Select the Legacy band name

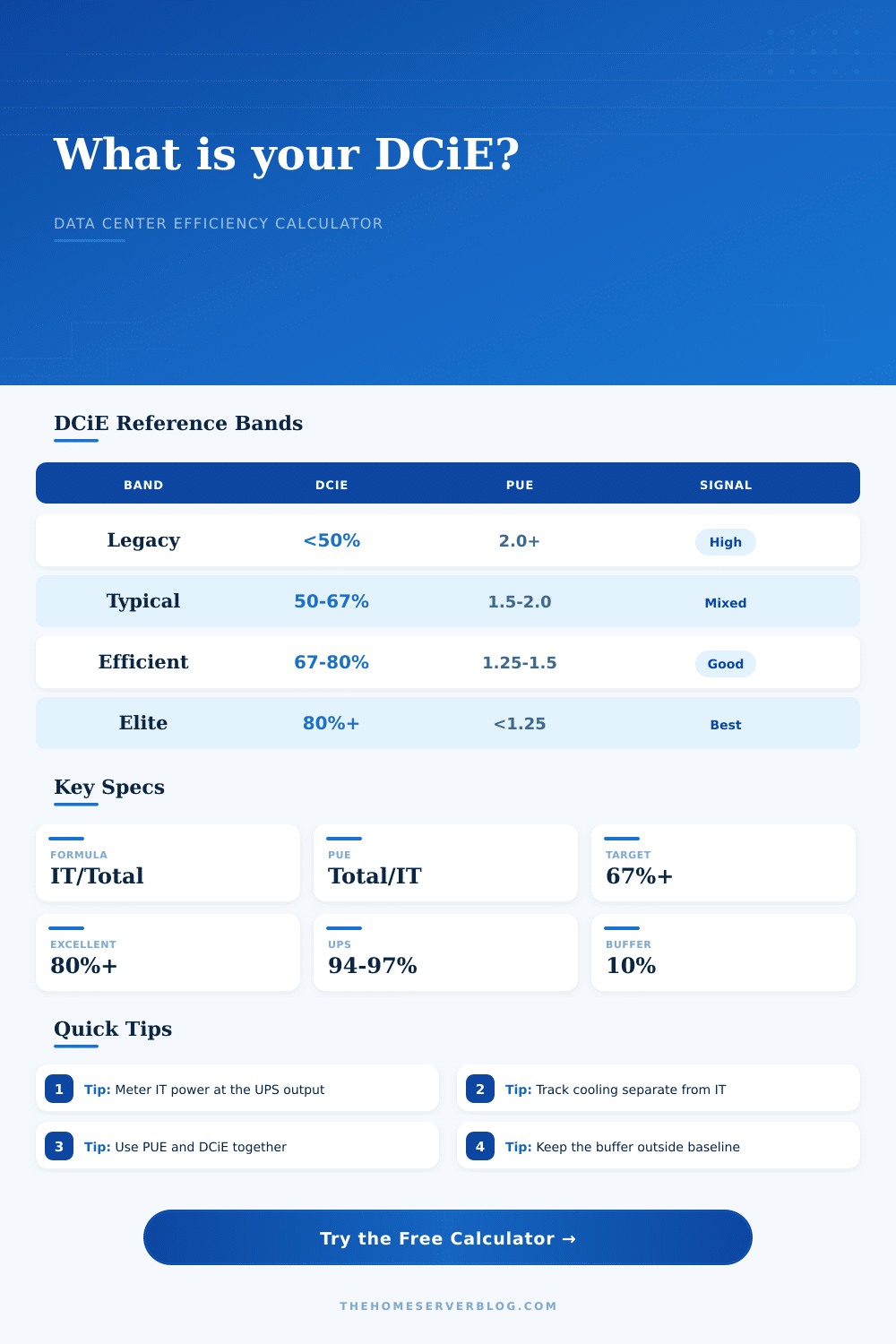point(143,540)
